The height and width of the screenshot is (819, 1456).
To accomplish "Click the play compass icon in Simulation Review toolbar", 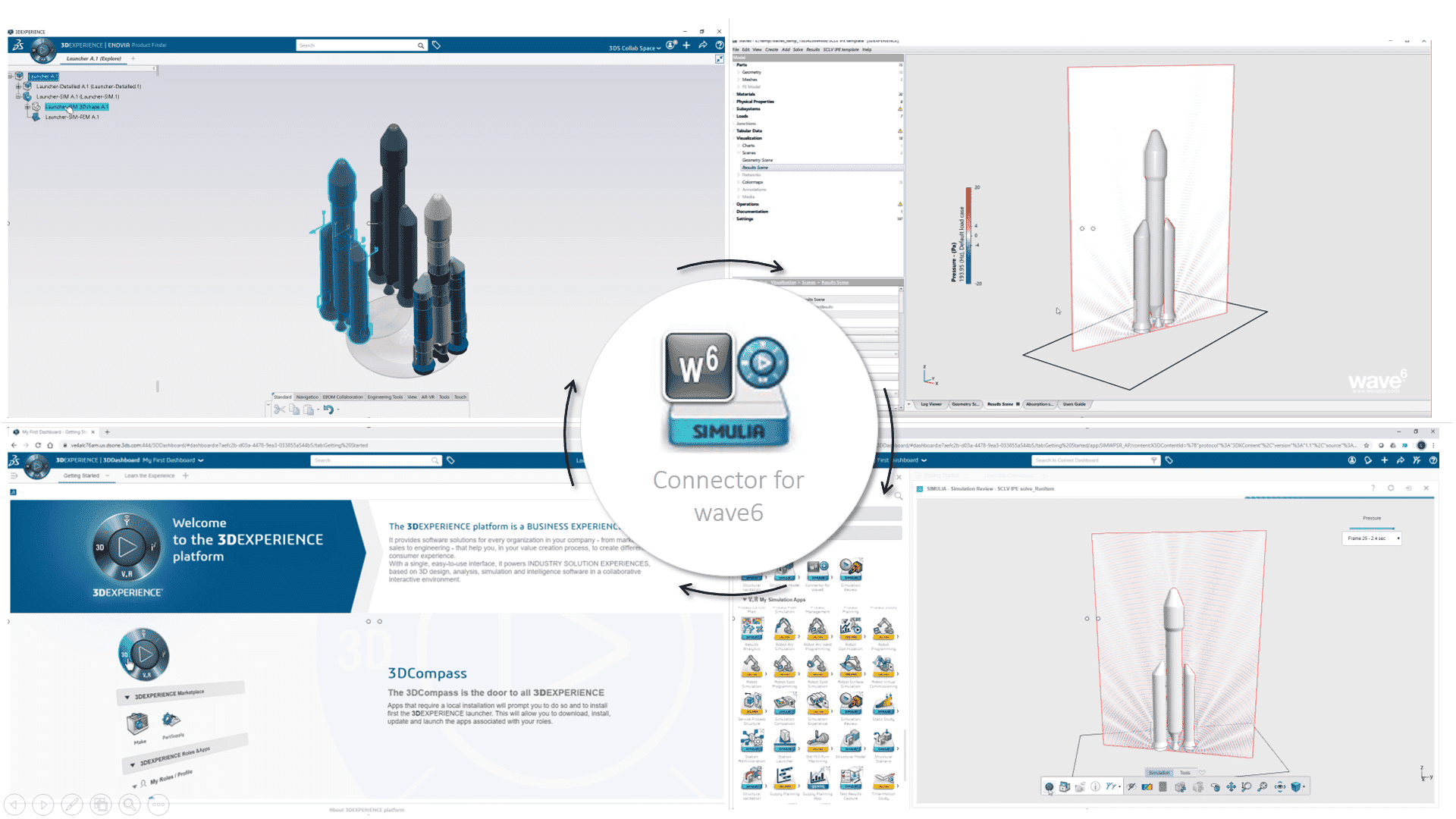I will [1049, 787].
